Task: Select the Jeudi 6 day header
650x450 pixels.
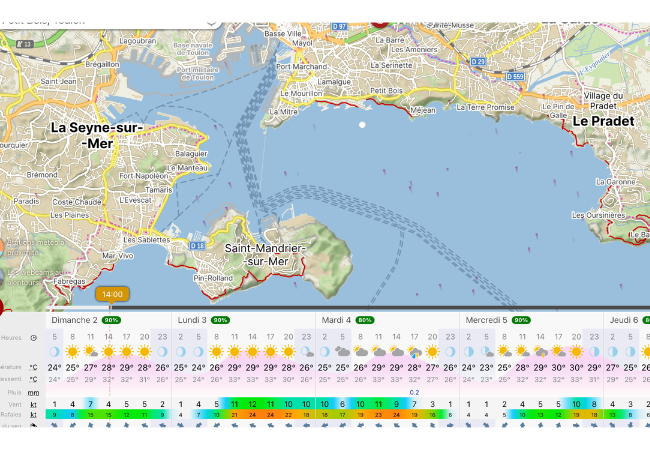Action: [x=624, y=320]
